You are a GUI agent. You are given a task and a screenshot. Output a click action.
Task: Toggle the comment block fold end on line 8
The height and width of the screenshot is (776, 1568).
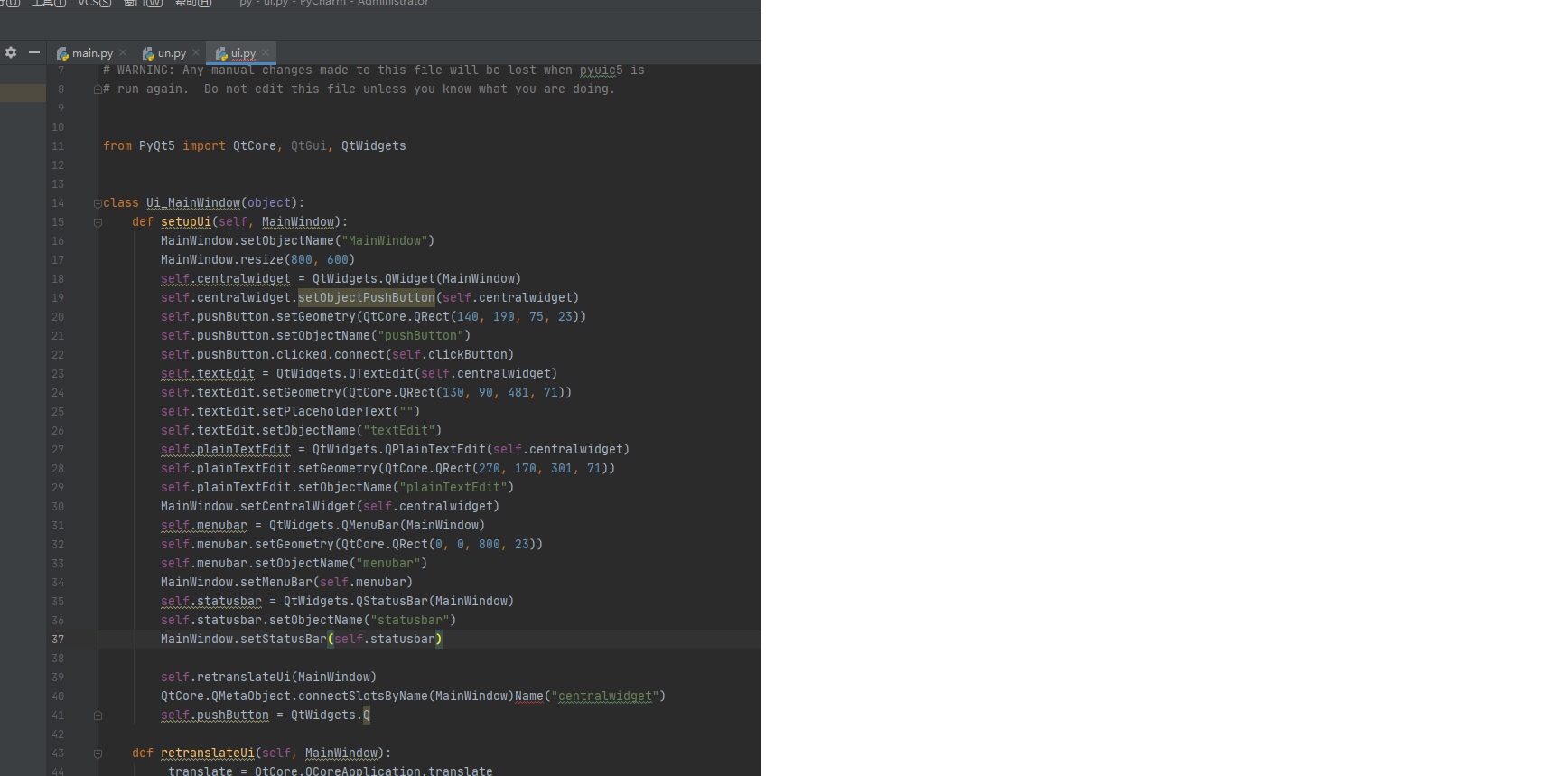[x=98, y=89]
